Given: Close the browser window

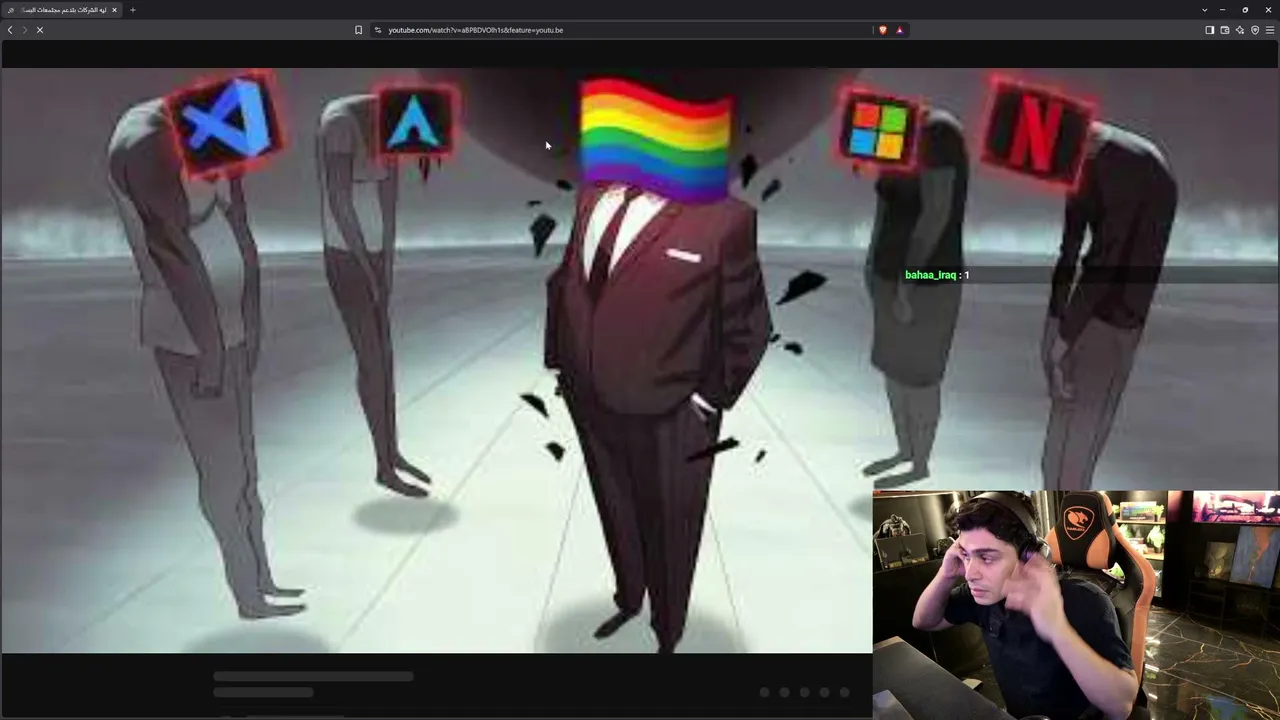Looking at the screenshot, I should click(1268, 10).
